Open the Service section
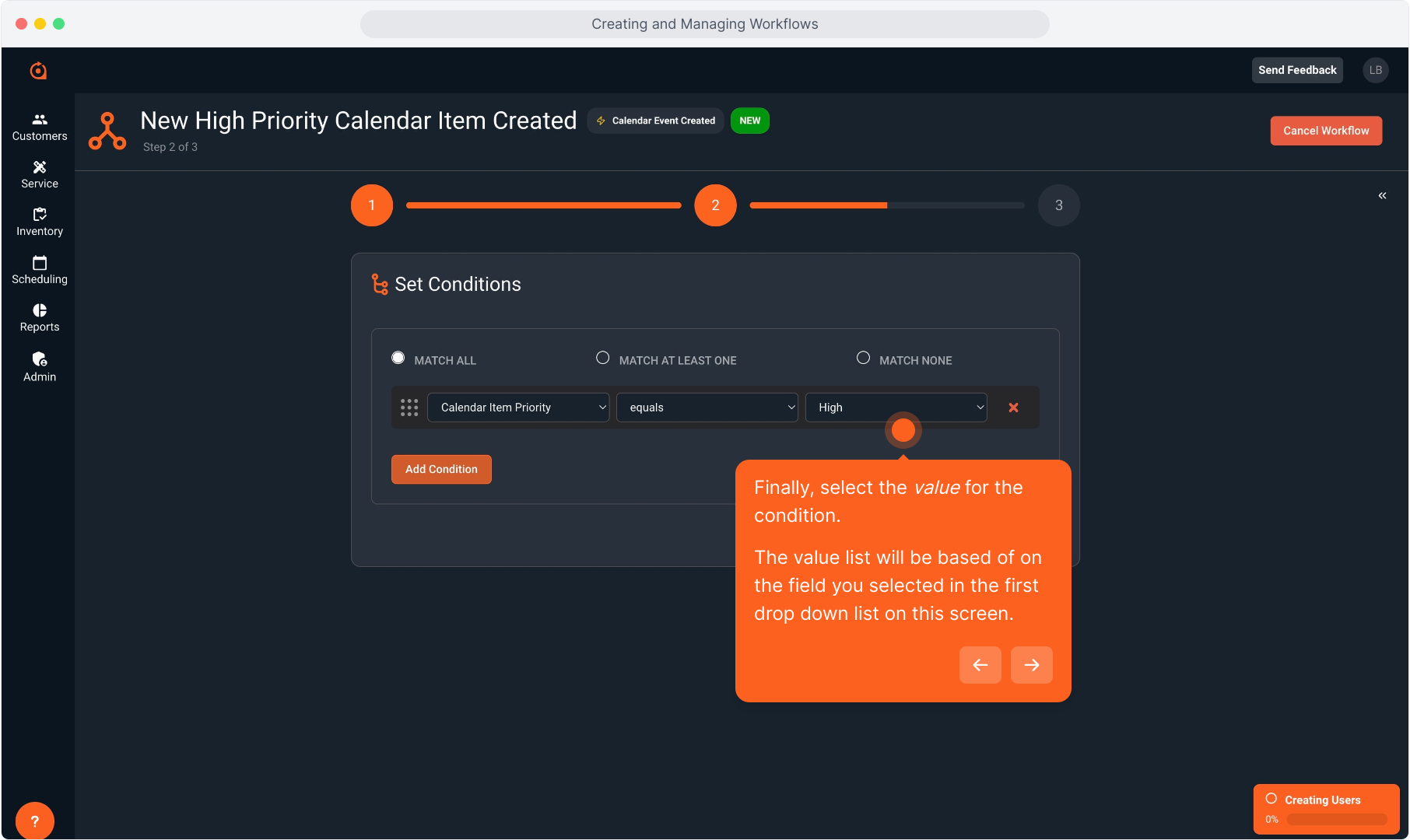Viewport: 1410px width, 840px height. click(x=40, y=175)
